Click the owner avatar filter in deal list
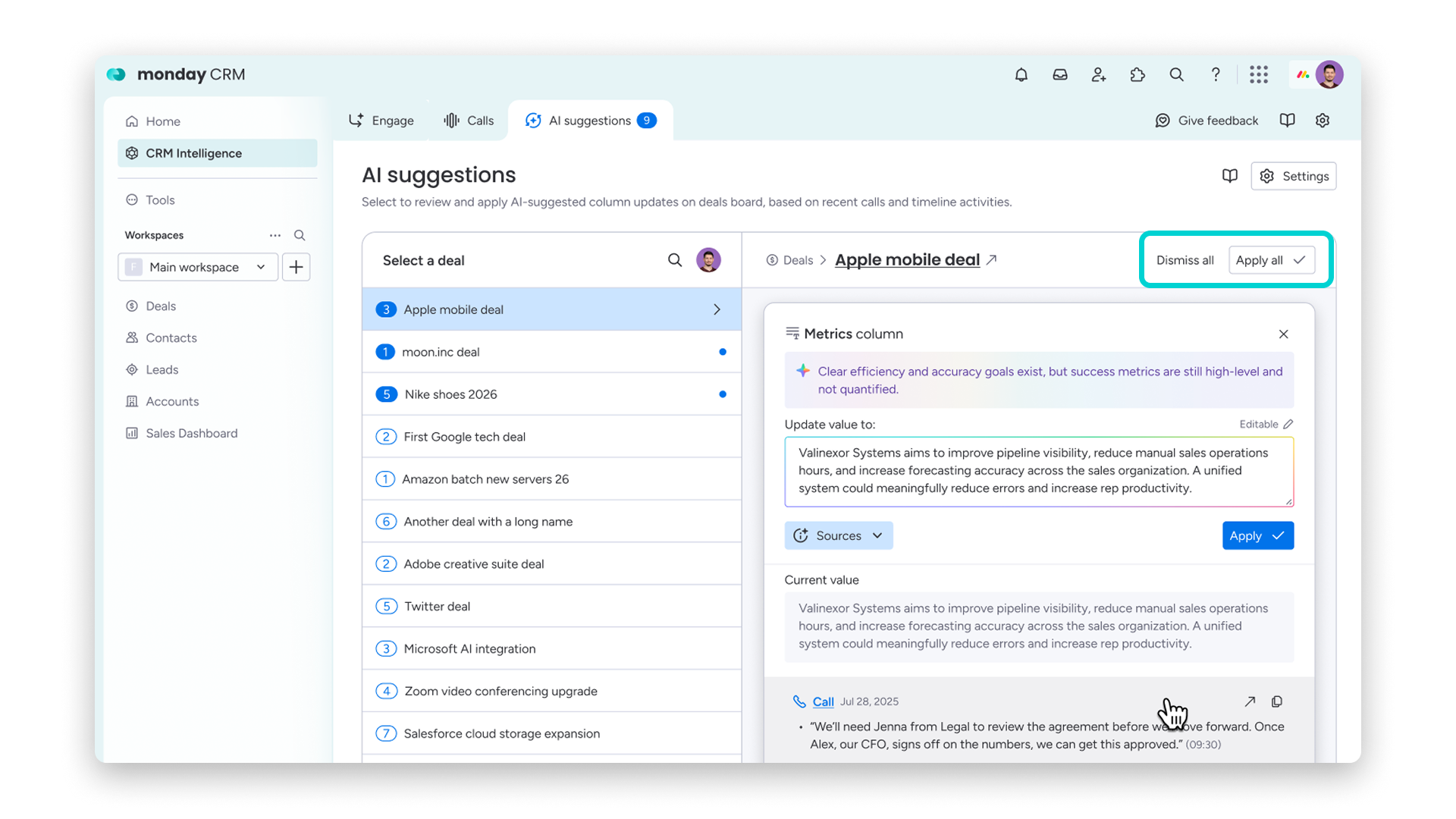1456x819 pixels. (x=708, y=260)
